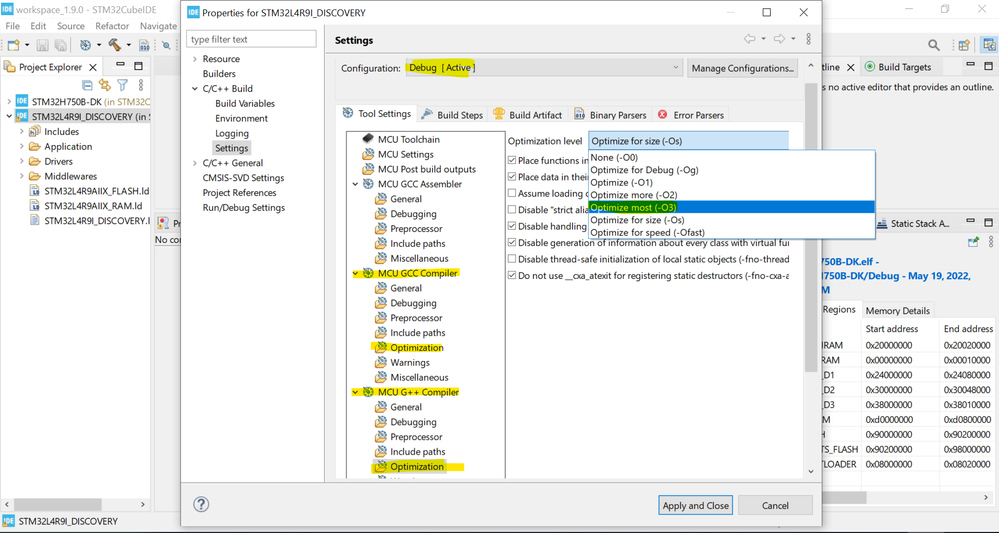Expand the STM32H750B-DK project
This screenshot has width=999, height=533.
click(8, 101)
